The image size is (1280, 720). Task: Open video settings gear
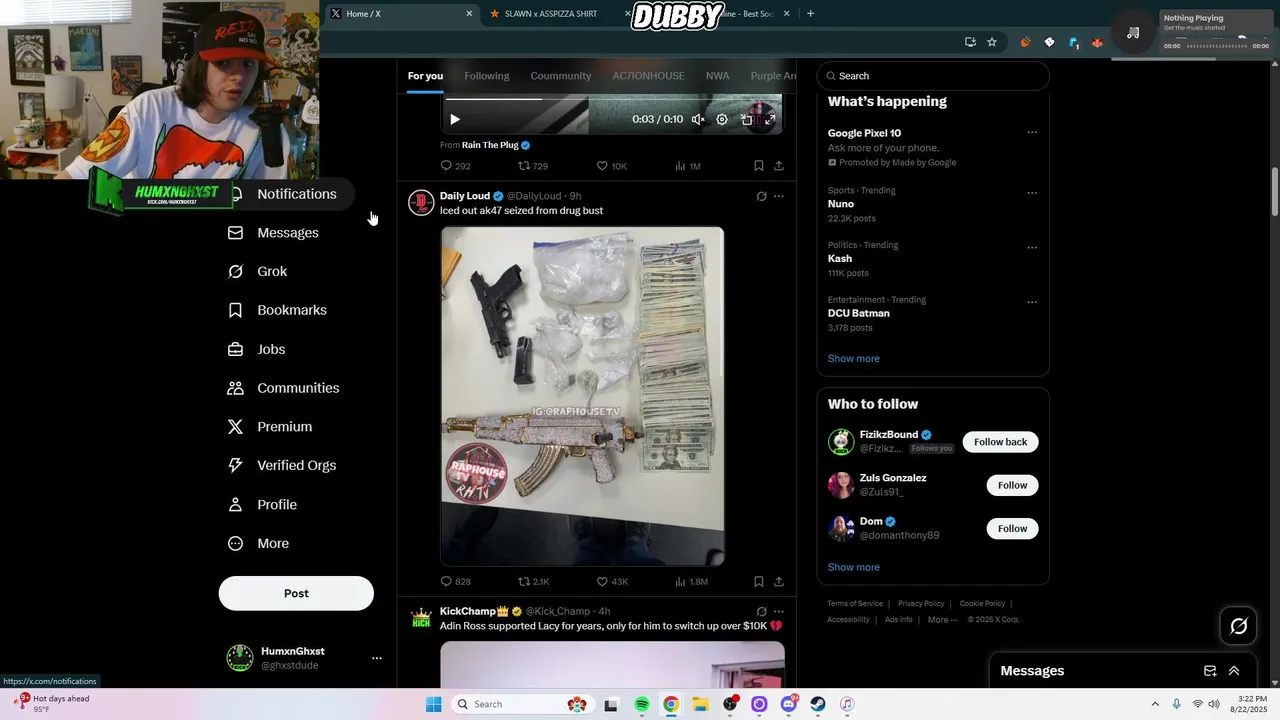click(722, 120)
